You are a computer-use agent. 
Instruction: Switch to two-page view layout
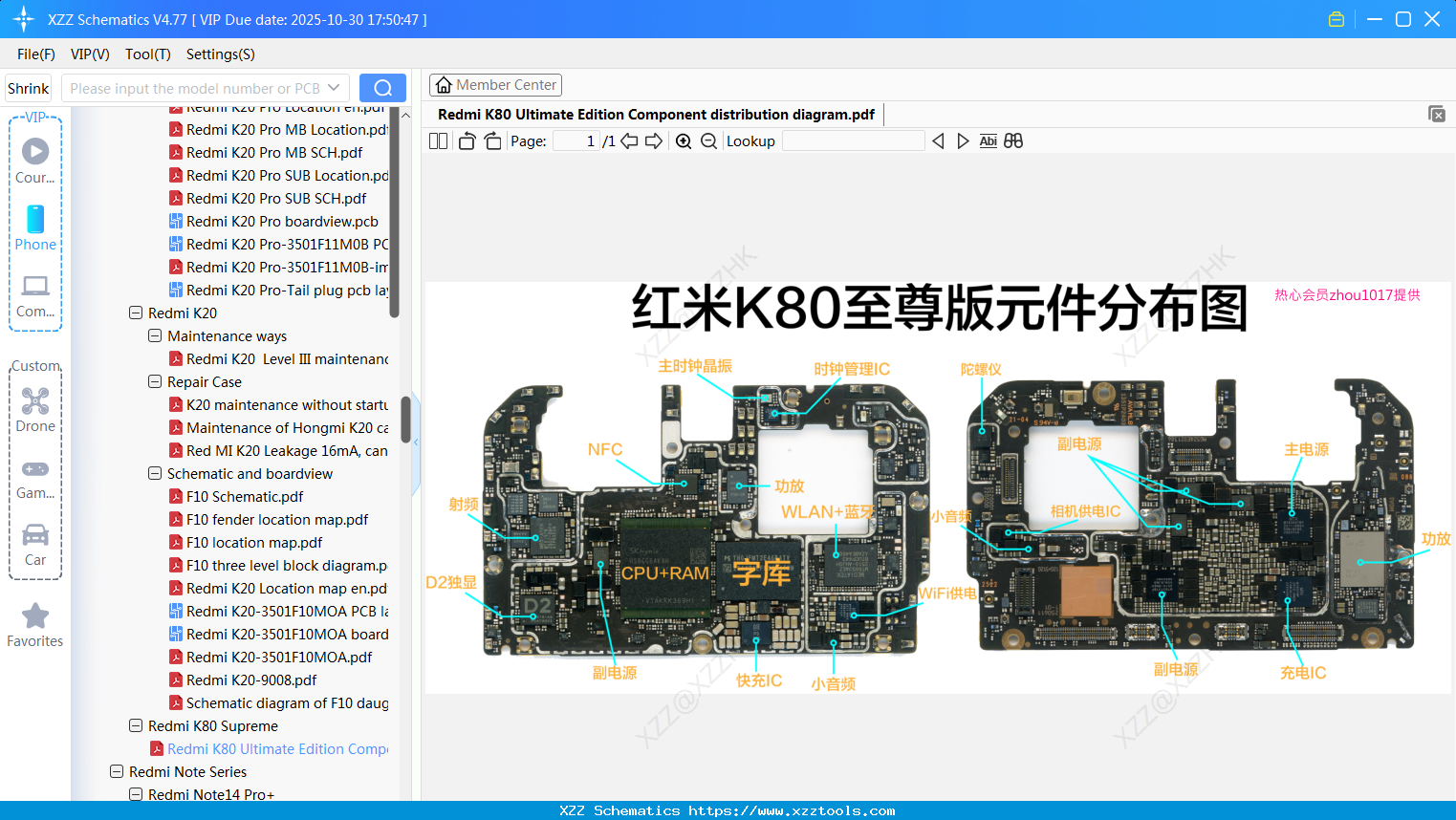(438, 140)
